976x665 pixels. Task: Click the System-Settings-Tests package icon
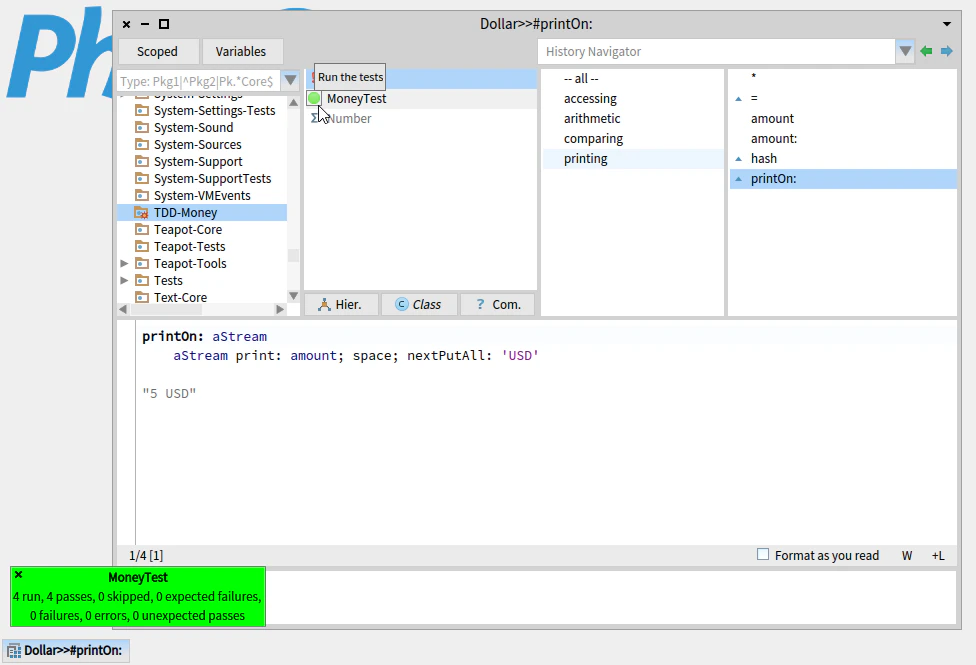[x=142, y=111]
